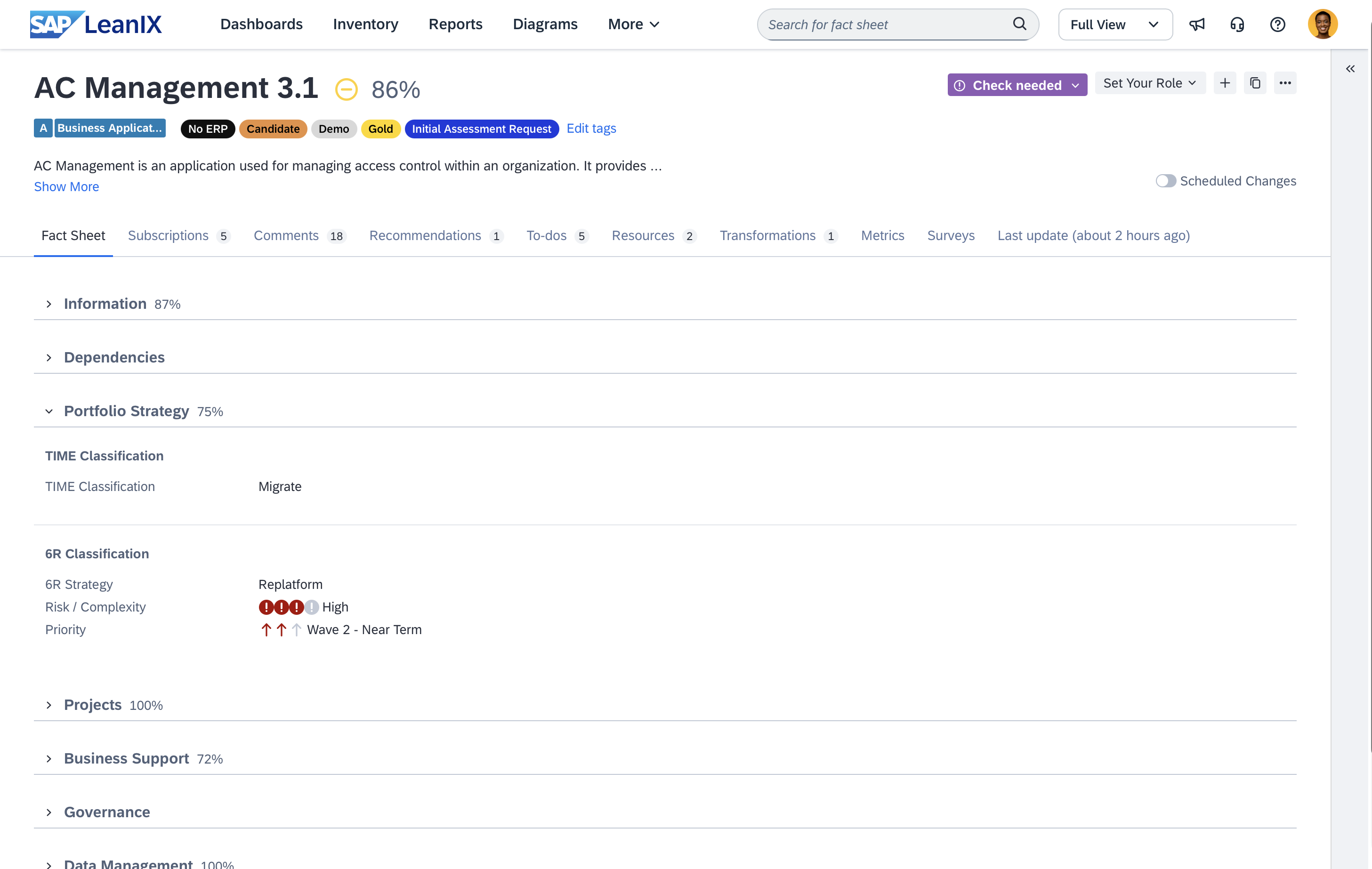Click the Wave 2 priority arrows
Screen dimensions: 1372x869
coord(281,630)
